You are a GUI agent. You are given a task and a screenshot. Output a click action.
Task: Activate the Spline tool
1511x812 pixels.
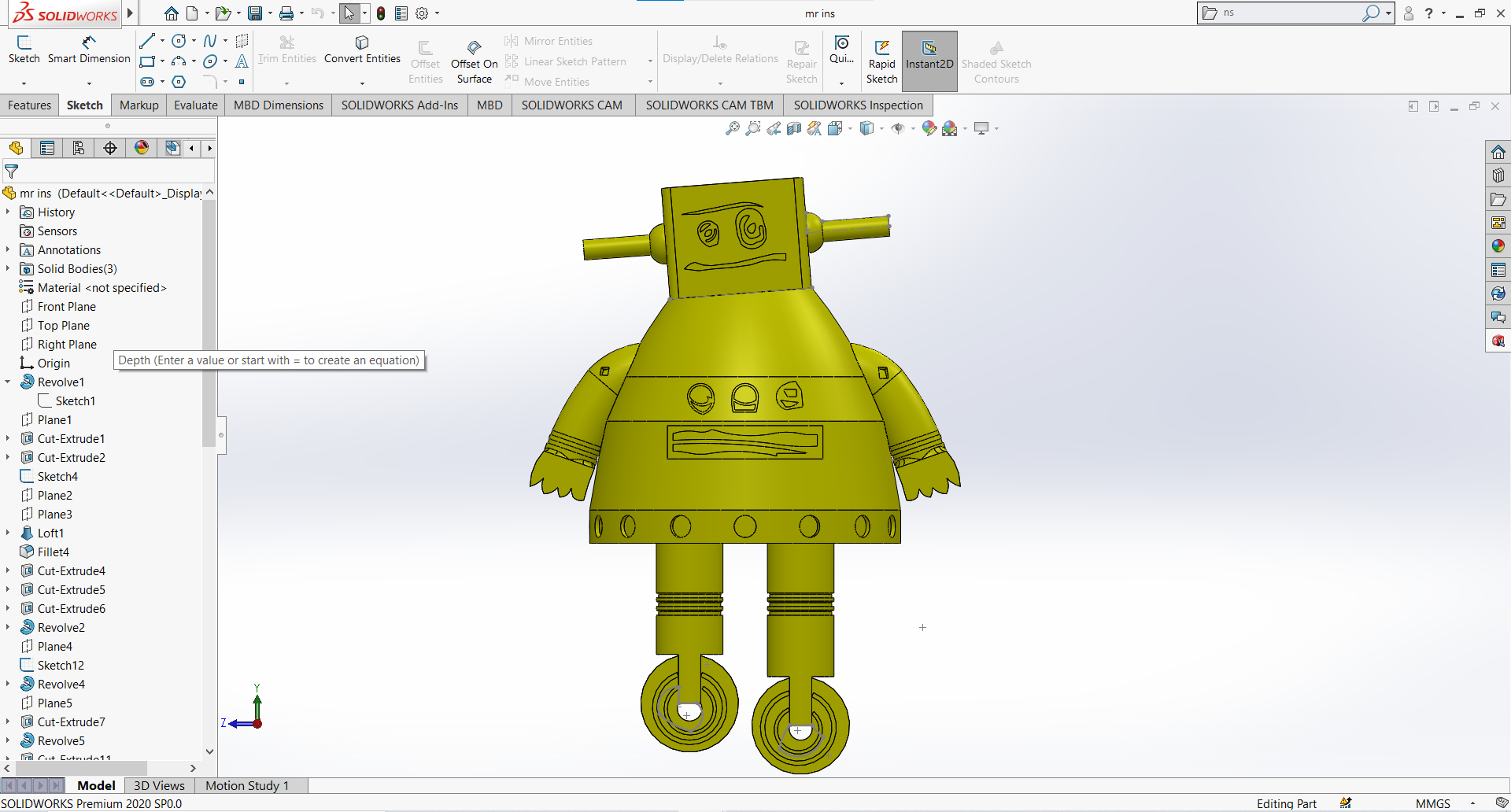coord(209,41)
